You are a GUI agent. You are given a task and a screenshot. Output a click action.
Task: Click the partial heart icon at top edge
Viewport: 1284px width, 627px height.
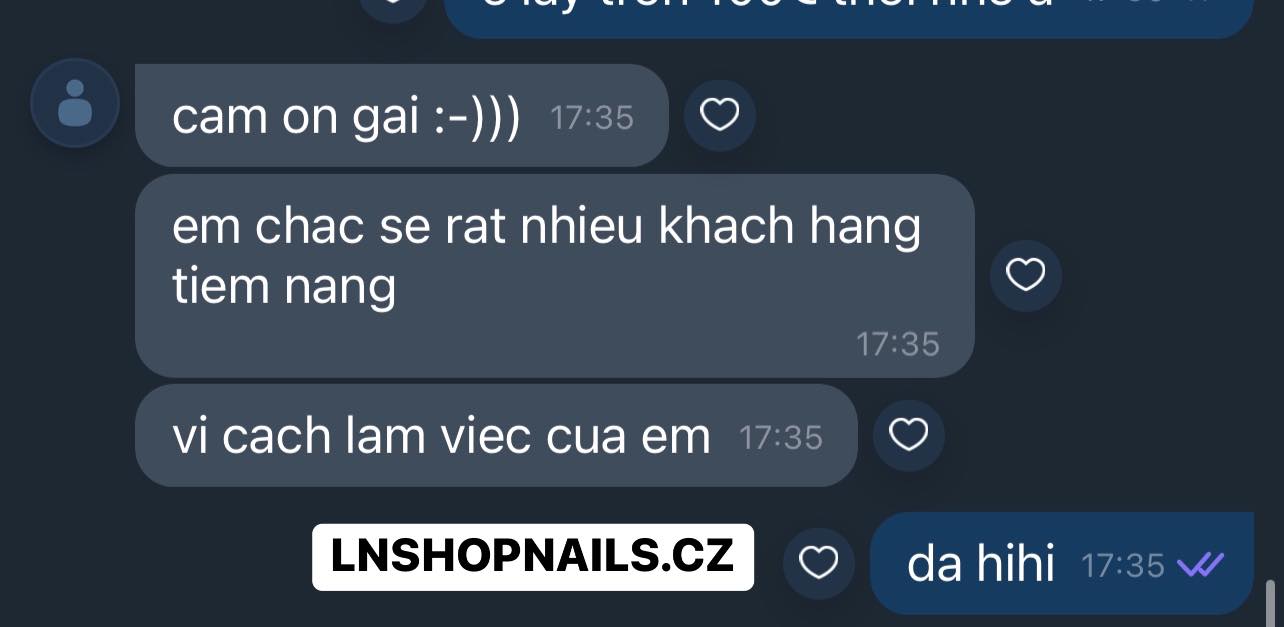390,8
